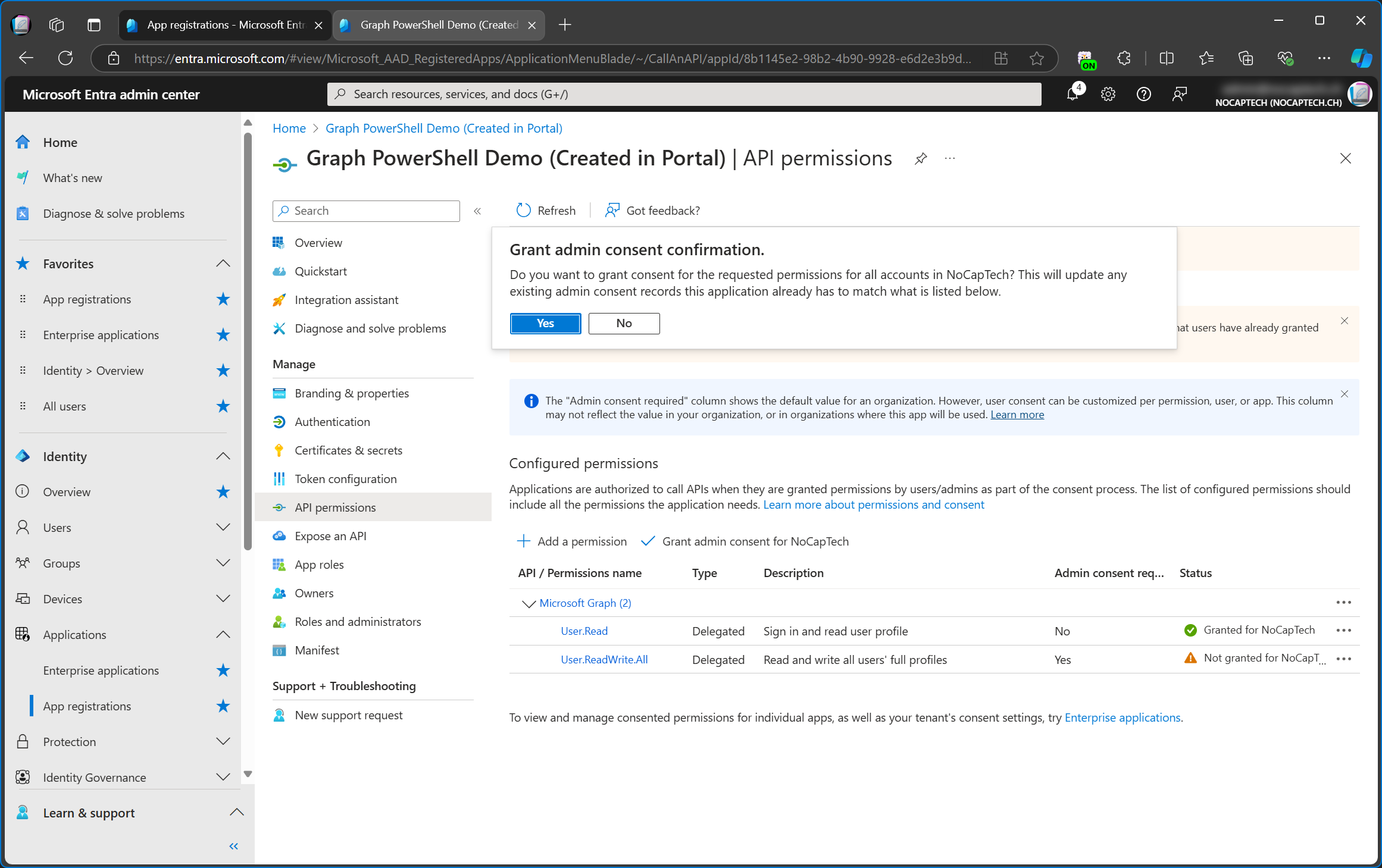Open Enterprise applications in sidebar

(x=100, y=670)
